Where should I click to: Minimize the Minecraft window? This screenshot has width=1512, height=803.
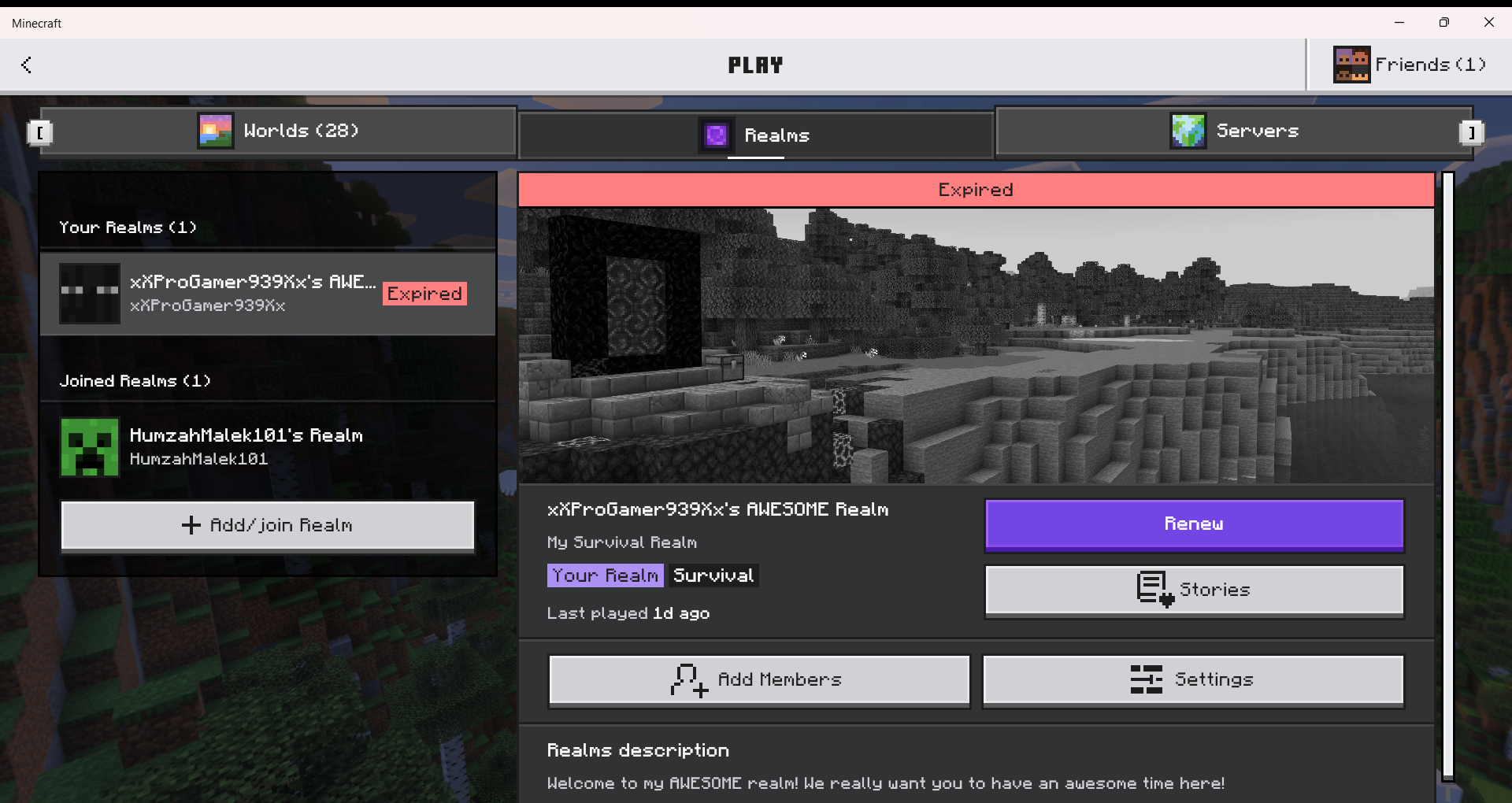click(x=1399, y=22)
